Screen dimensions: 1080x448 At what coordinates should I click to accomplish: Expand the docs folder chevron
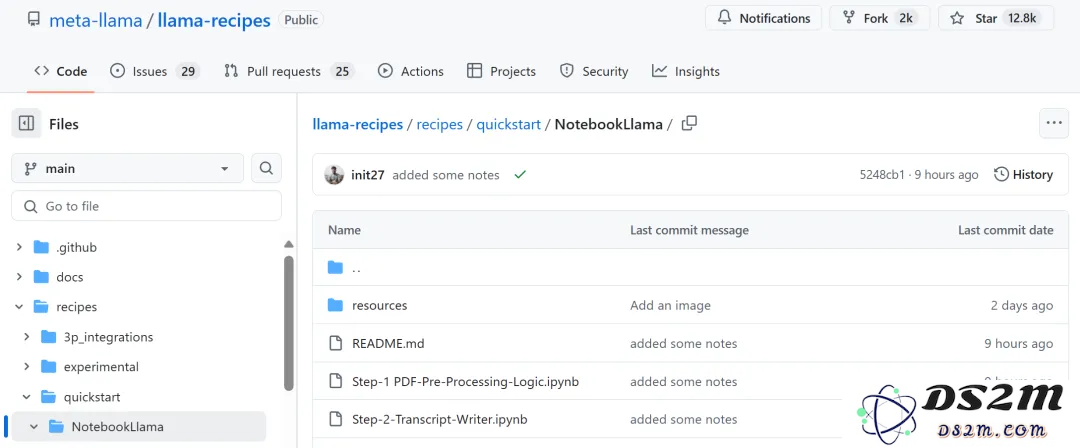pyautogui.click(x=19, y=277)
